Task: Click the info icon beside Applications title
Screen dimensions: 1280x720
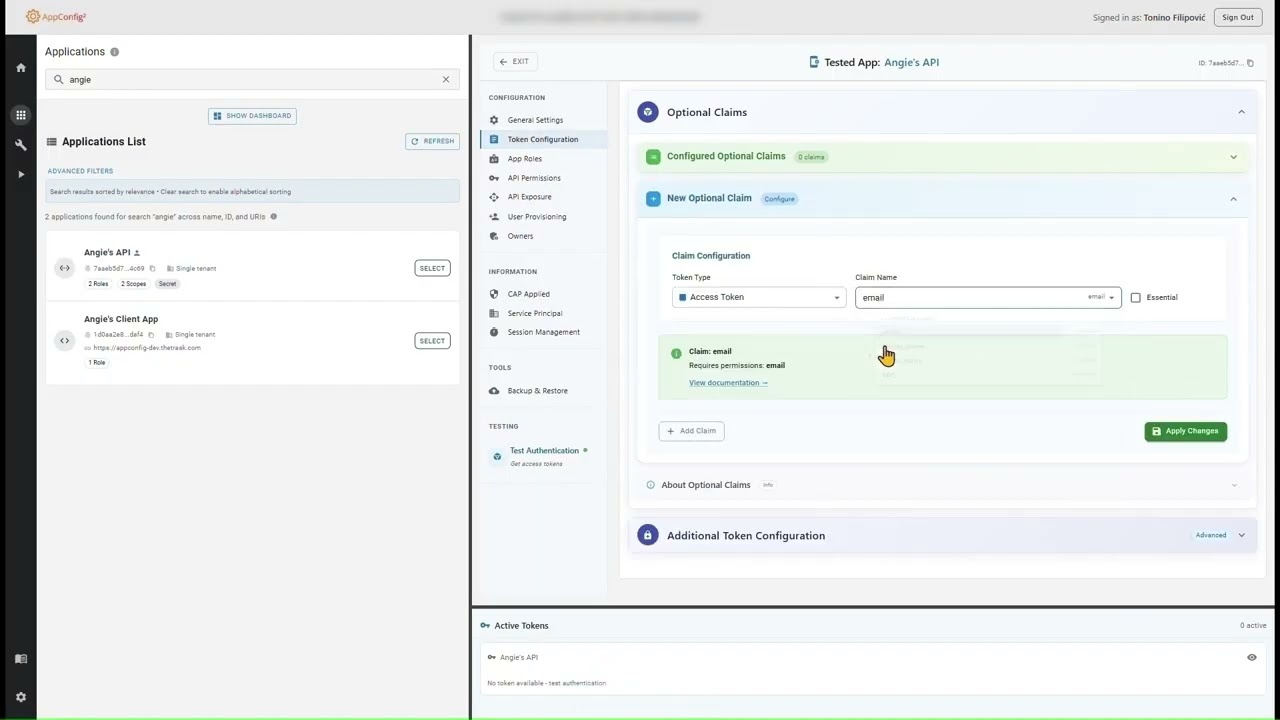Action: (x=114, y=52)
